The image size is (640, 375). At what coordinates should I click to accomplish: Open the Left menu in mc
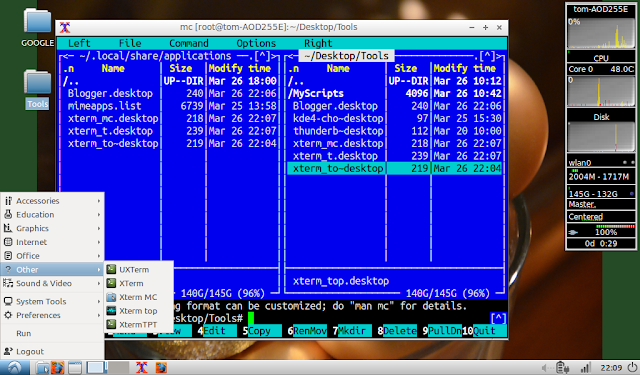coord(79,43)
